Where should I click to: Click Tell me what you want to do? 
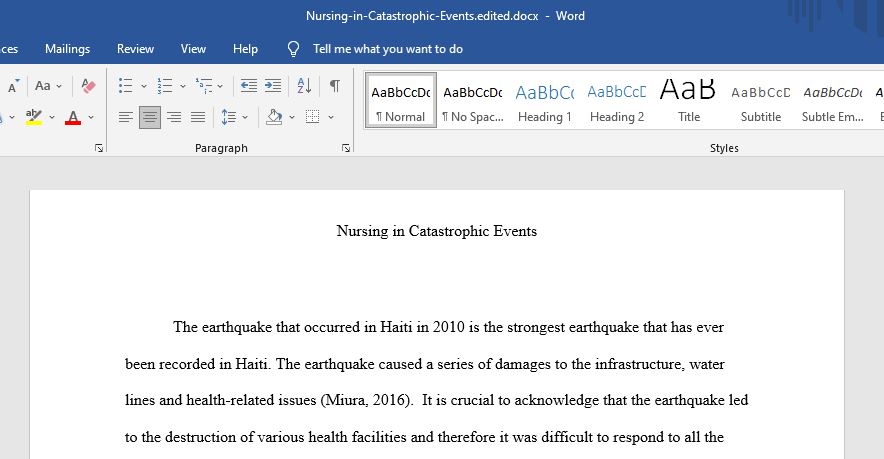point(388,49)
